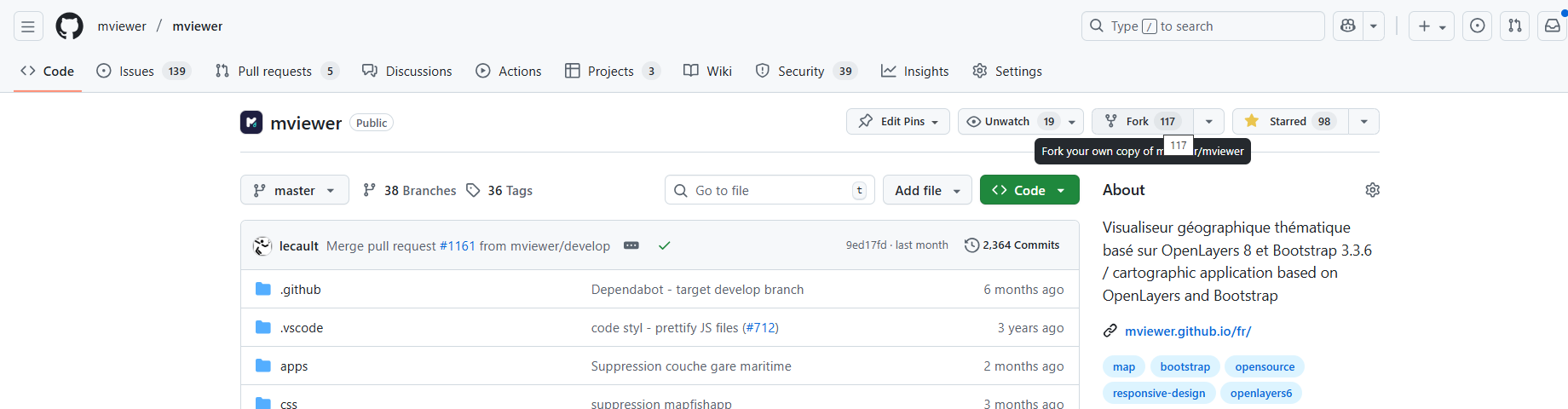This screenshot has width=1568, height=409.
Task: Open the issues circle icon in header
Action: pos(1478,26)
